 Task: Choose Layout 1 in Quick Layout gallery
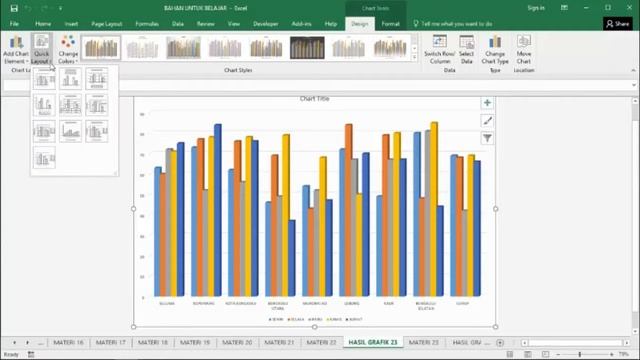[x=44, y=79]
